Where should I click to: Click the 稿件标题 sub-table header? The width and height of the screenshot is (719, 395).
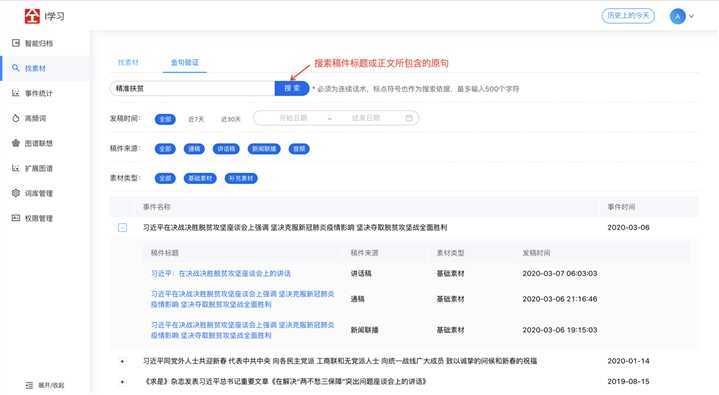coord(165,253)
